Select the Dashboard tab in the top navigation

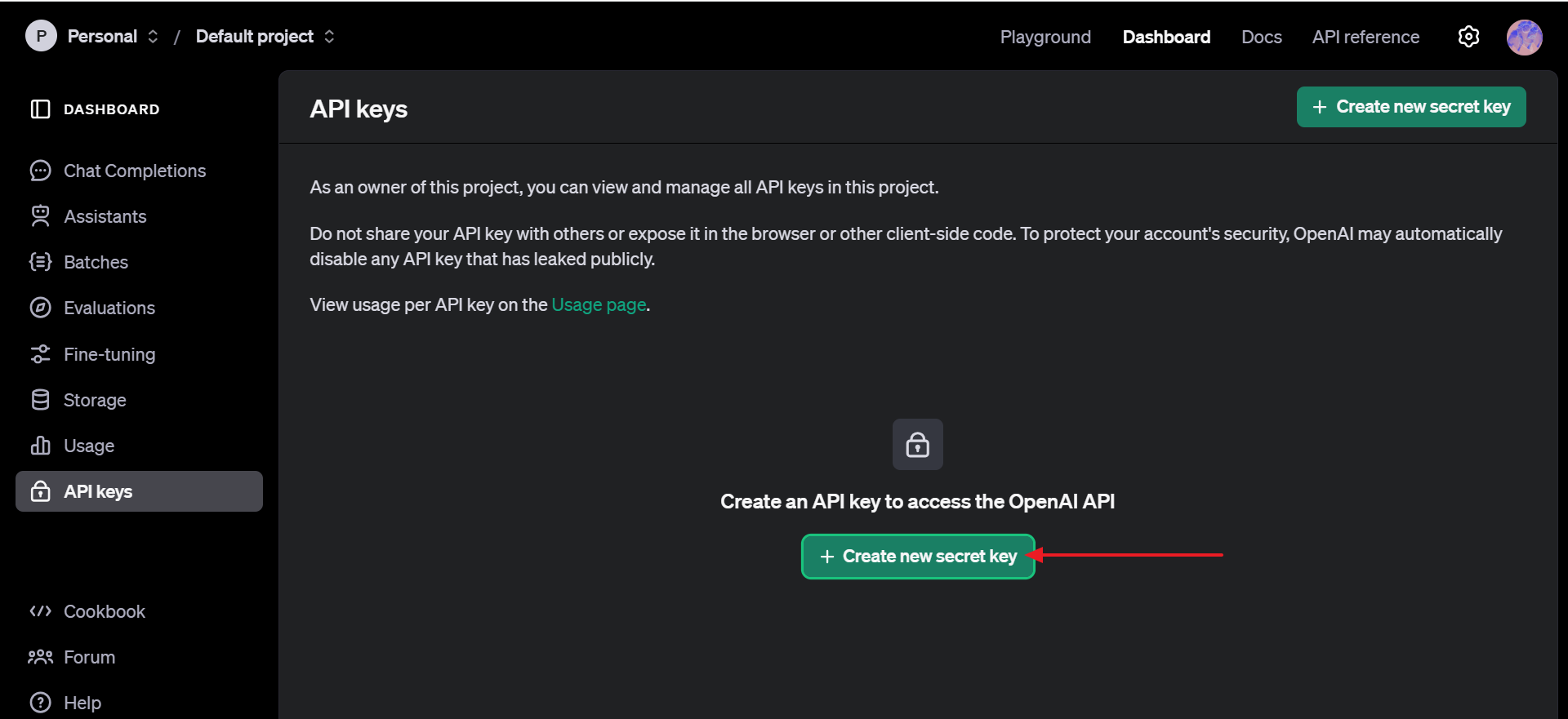coord(1166,37)
